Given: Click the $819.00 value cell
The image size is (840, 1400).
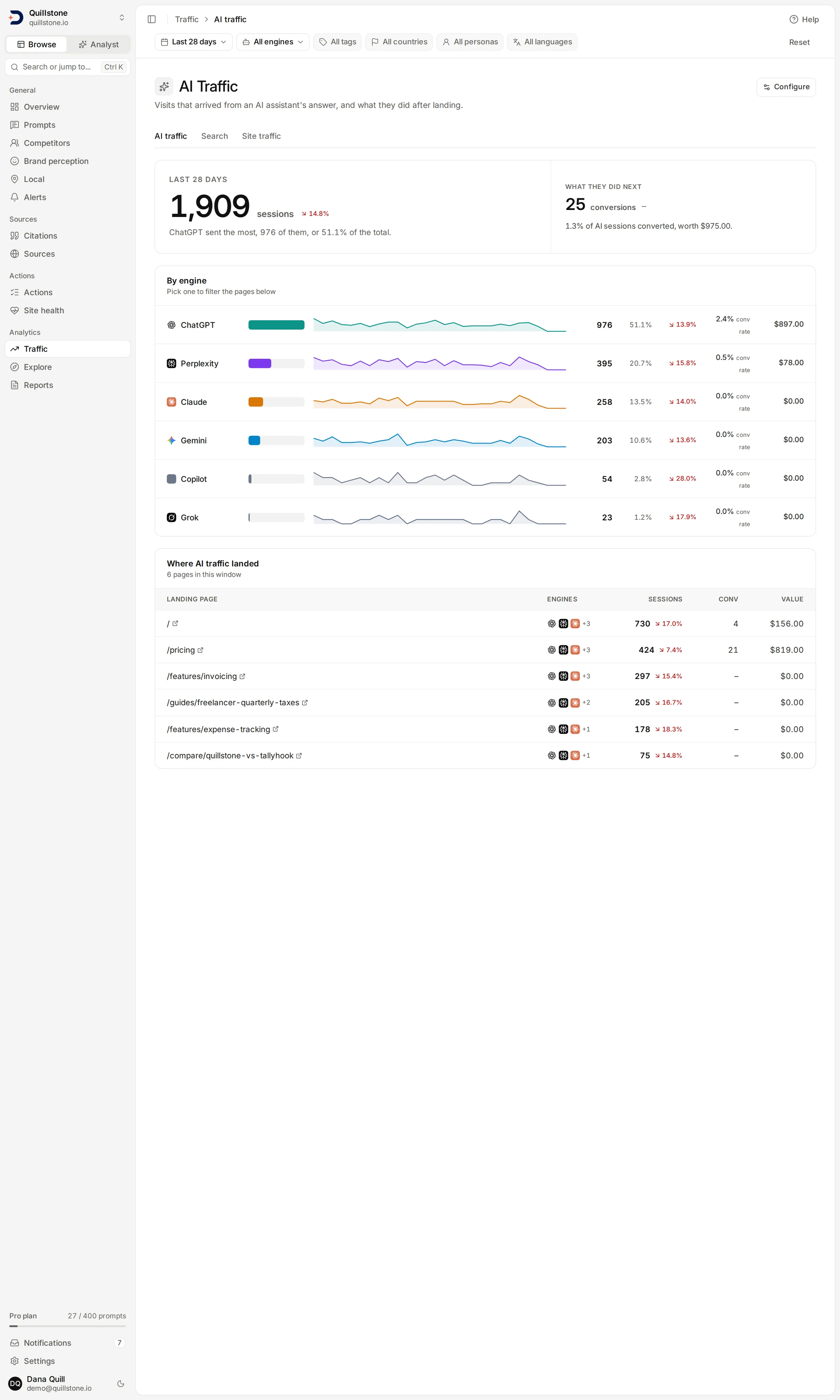Looking at the screenshot, I should click(x=786, y=650).
